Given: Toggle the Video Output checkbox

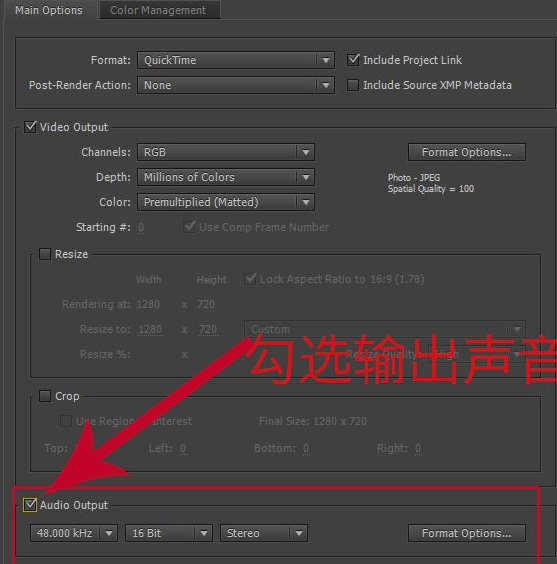Looking at the screenshot, I should click(30, 127).
